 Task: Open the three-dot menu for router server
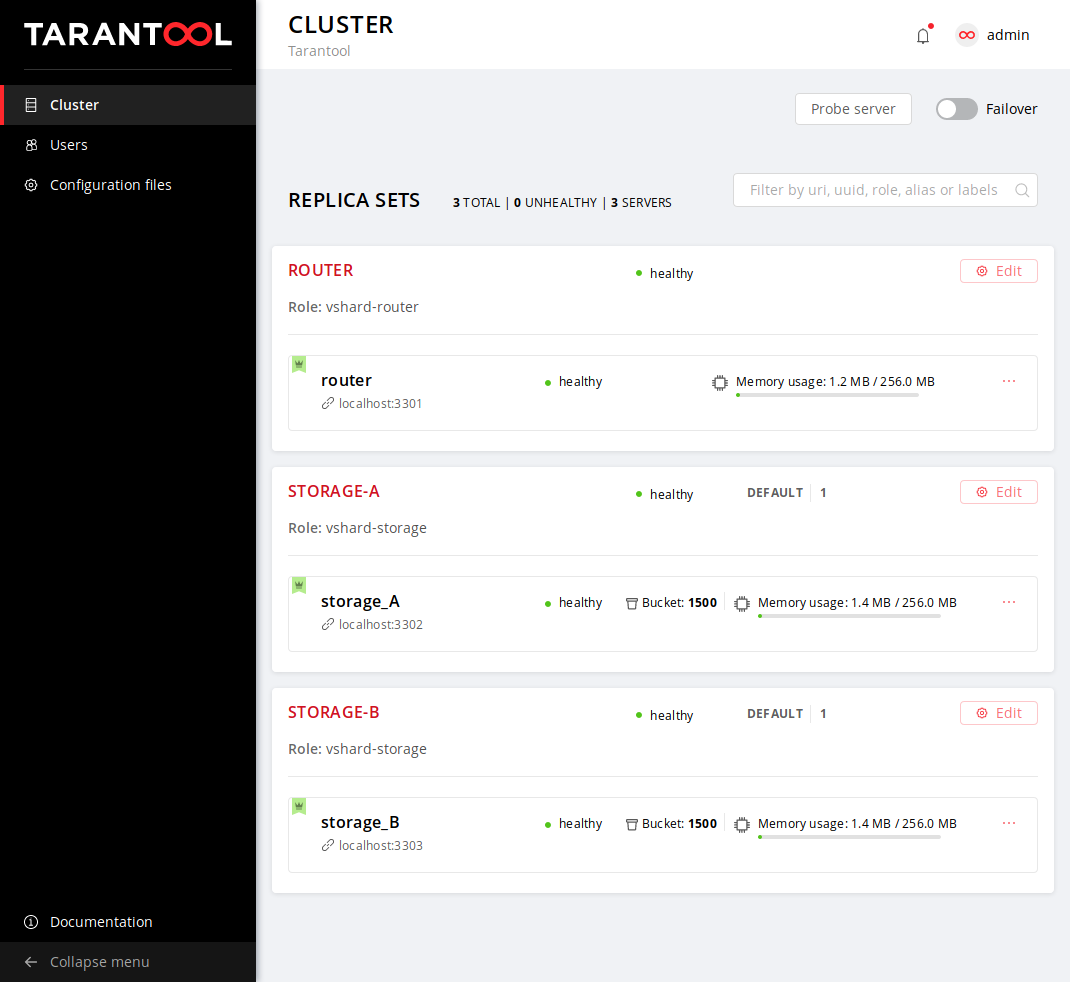1009,381
